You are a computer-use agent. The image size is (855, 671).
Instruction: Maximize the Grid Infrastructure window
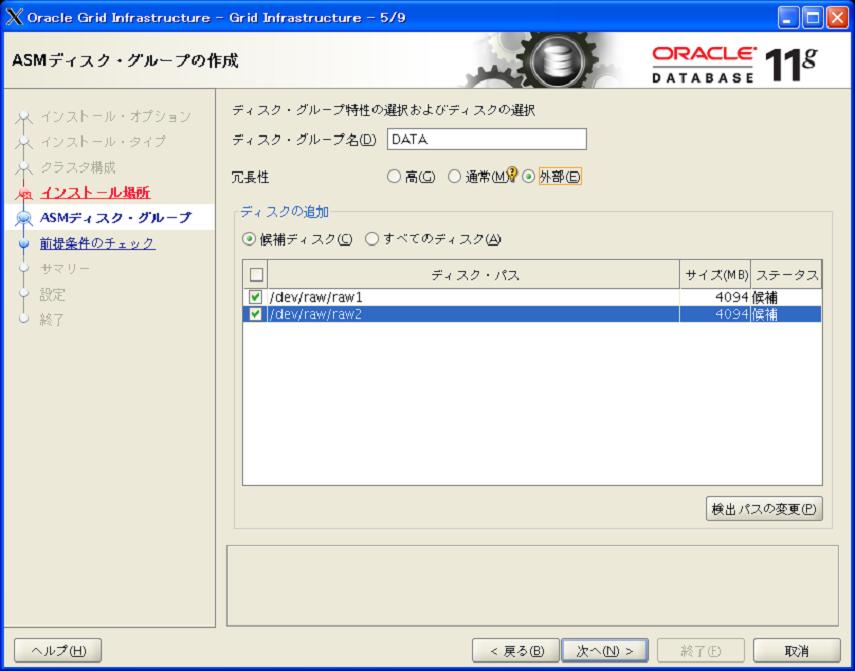click(812, 18)
